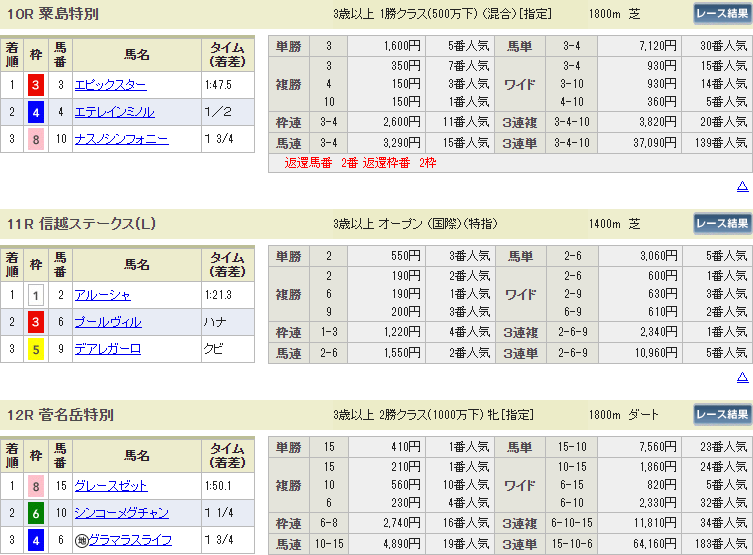
Task: Open horse link プールヴィル
Action: pyautogui.click(x=108, y=322)
